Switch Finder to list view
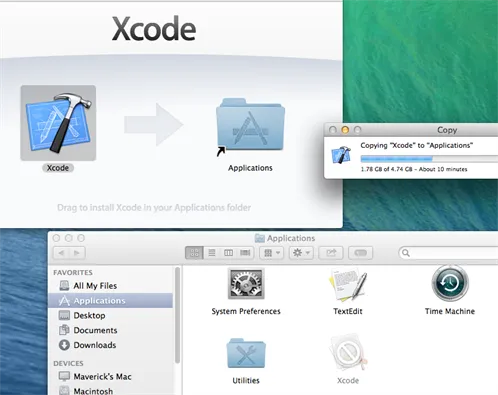The width and height of the screenshot is (498, 395). click(212, 253)
